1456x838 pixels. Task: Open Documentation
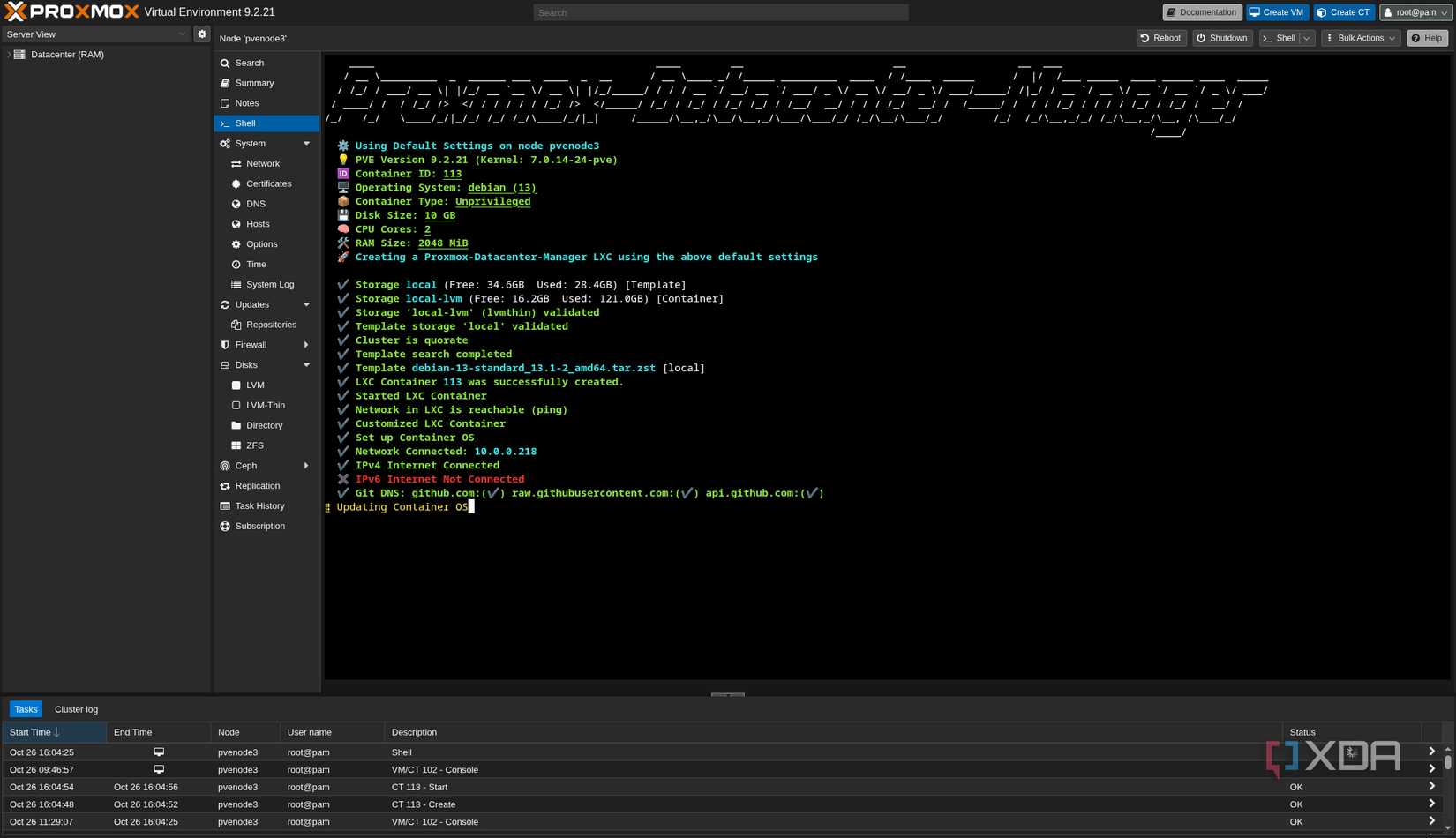click(1202, 12)
